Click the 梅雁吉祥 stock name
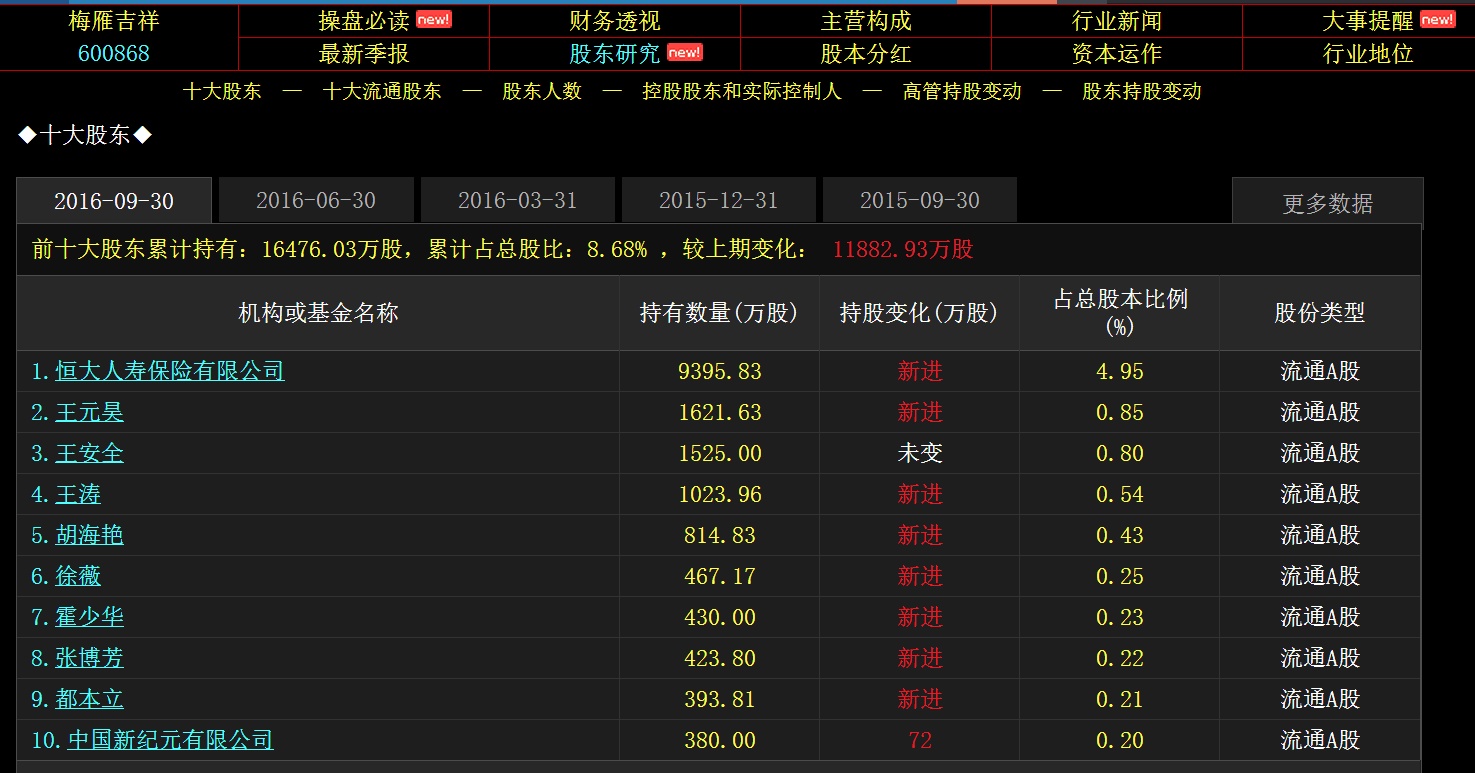This screenshot has width=1475, height=773. (114, 21)
